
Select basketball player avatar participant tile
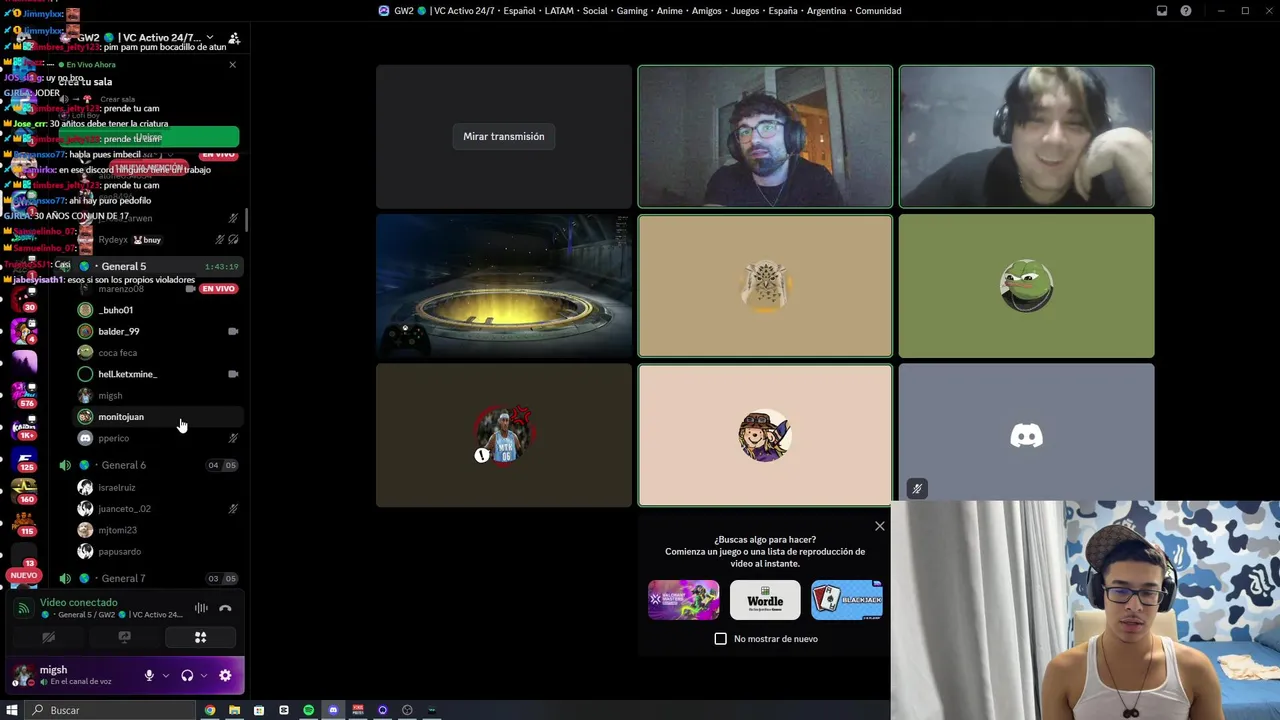tap(504, 435)
